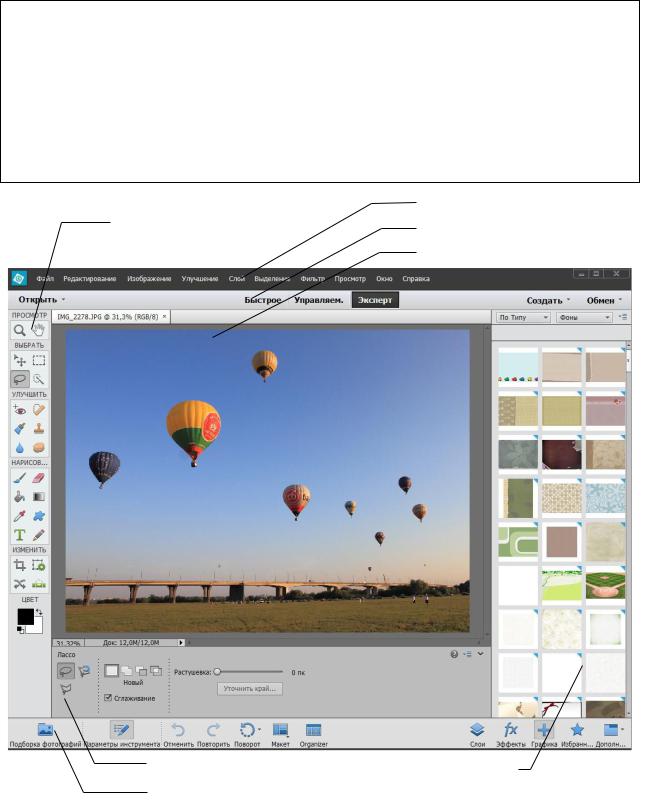The image size is (651, 807).
Task: Select the Rectangular Marquee tool
Action: tap(39, 360)
